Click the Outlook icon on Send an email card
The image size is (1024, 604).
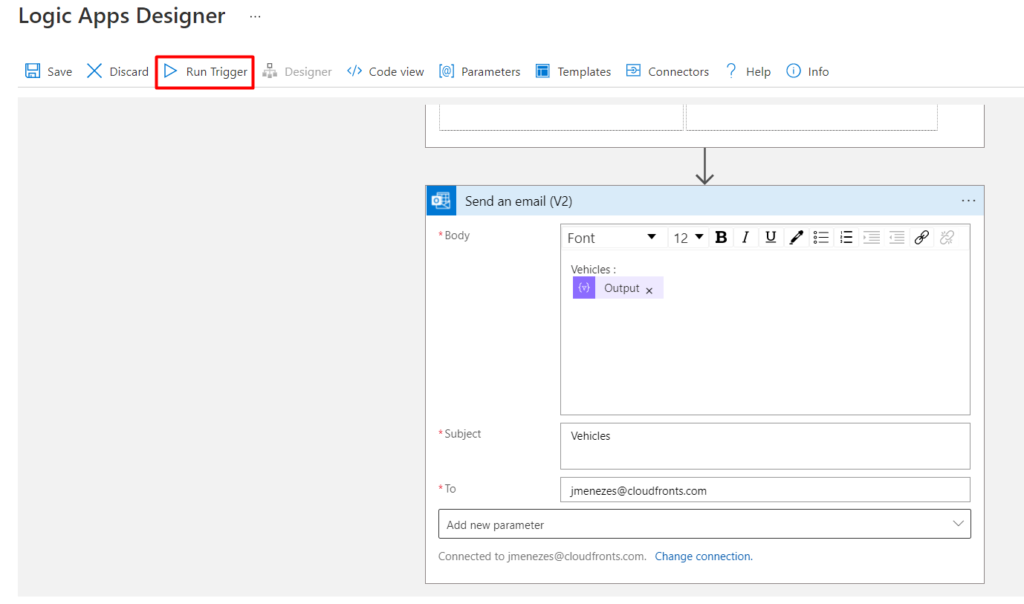click(441, 201)
